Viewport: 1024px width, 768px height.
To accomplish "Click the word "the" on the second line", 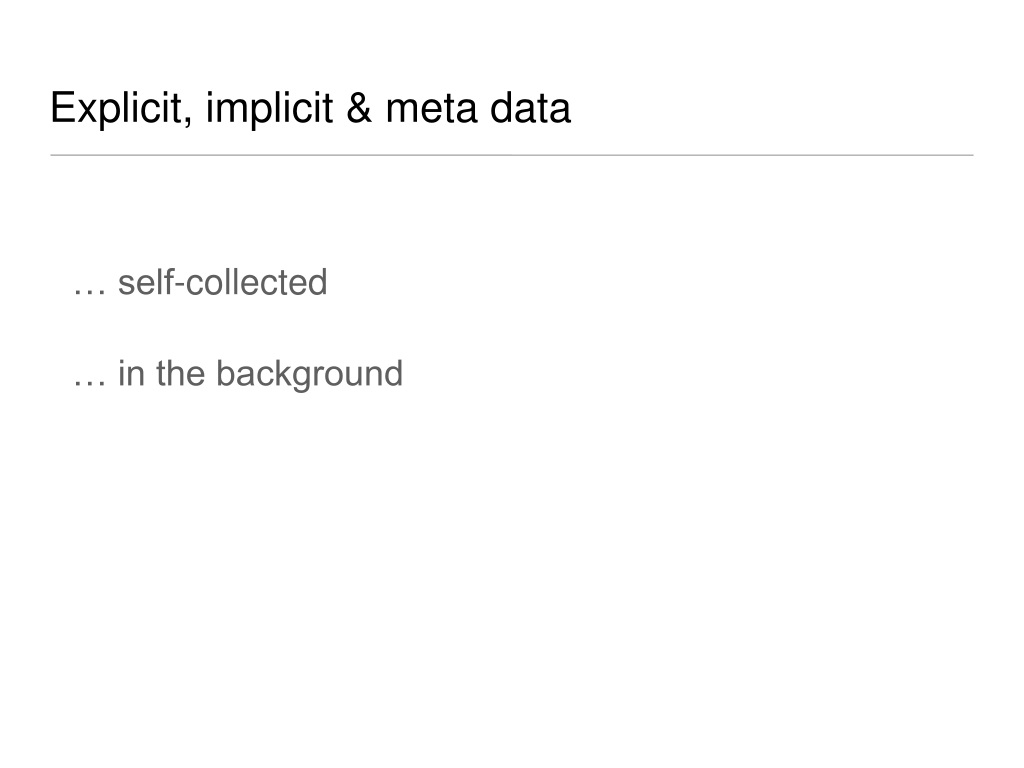I will [180, 374].
